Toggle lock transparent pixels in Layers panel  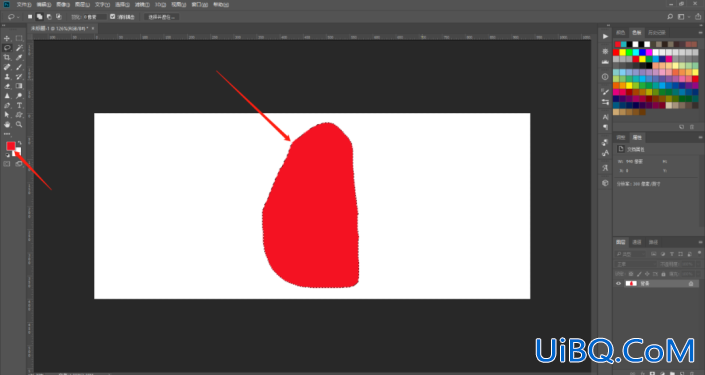[630, 274]
